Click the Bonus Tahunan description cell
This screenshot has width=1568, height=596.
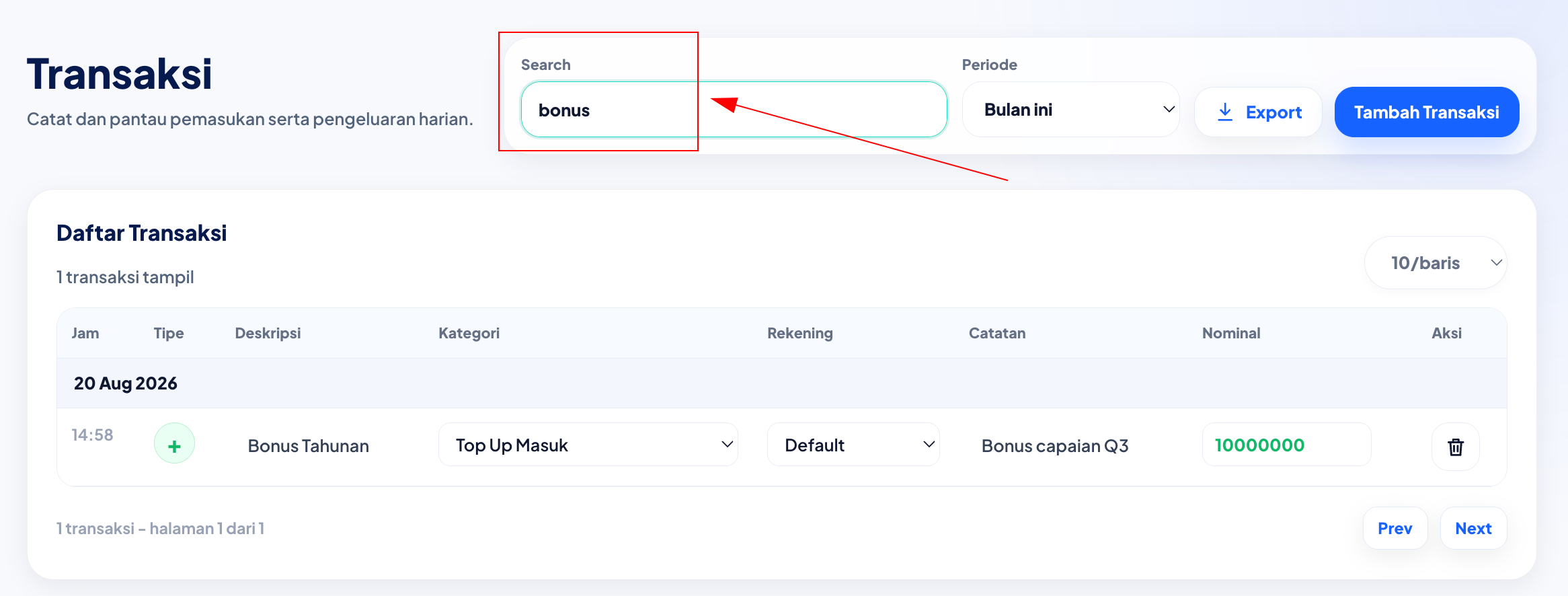[x=309, y=446]
